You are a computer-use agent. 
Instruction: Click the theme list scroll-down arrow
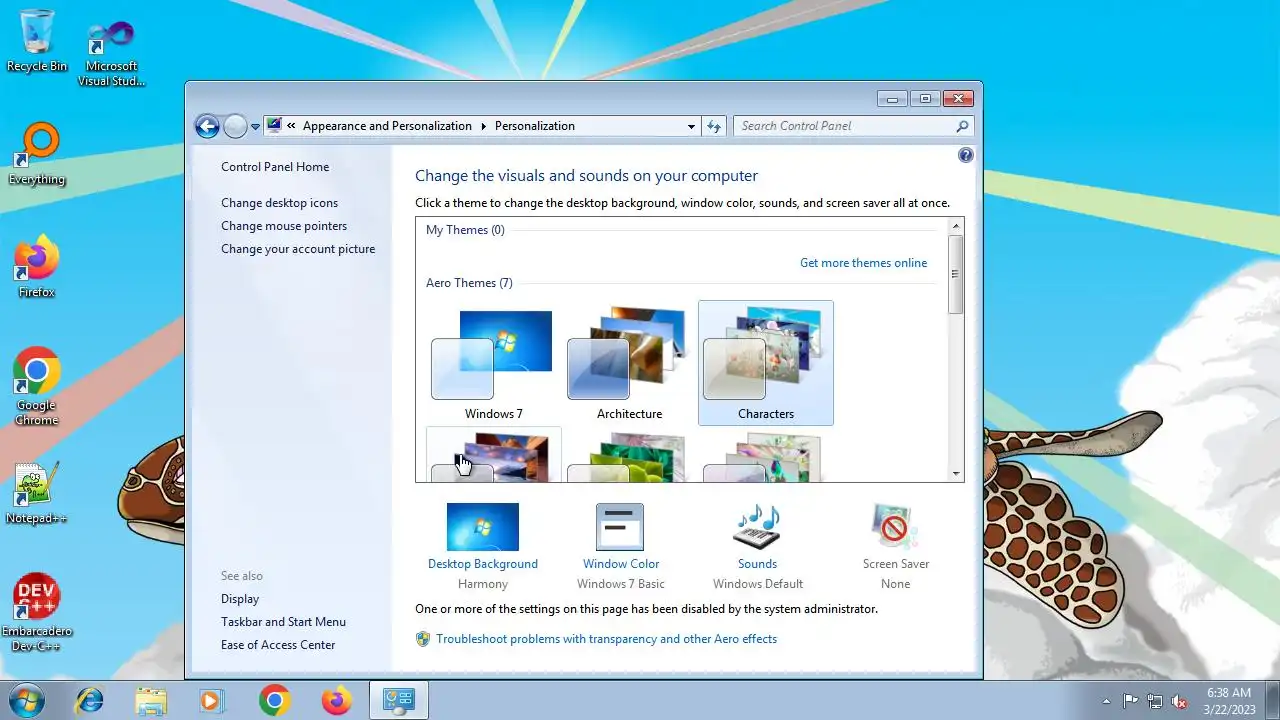956,474
